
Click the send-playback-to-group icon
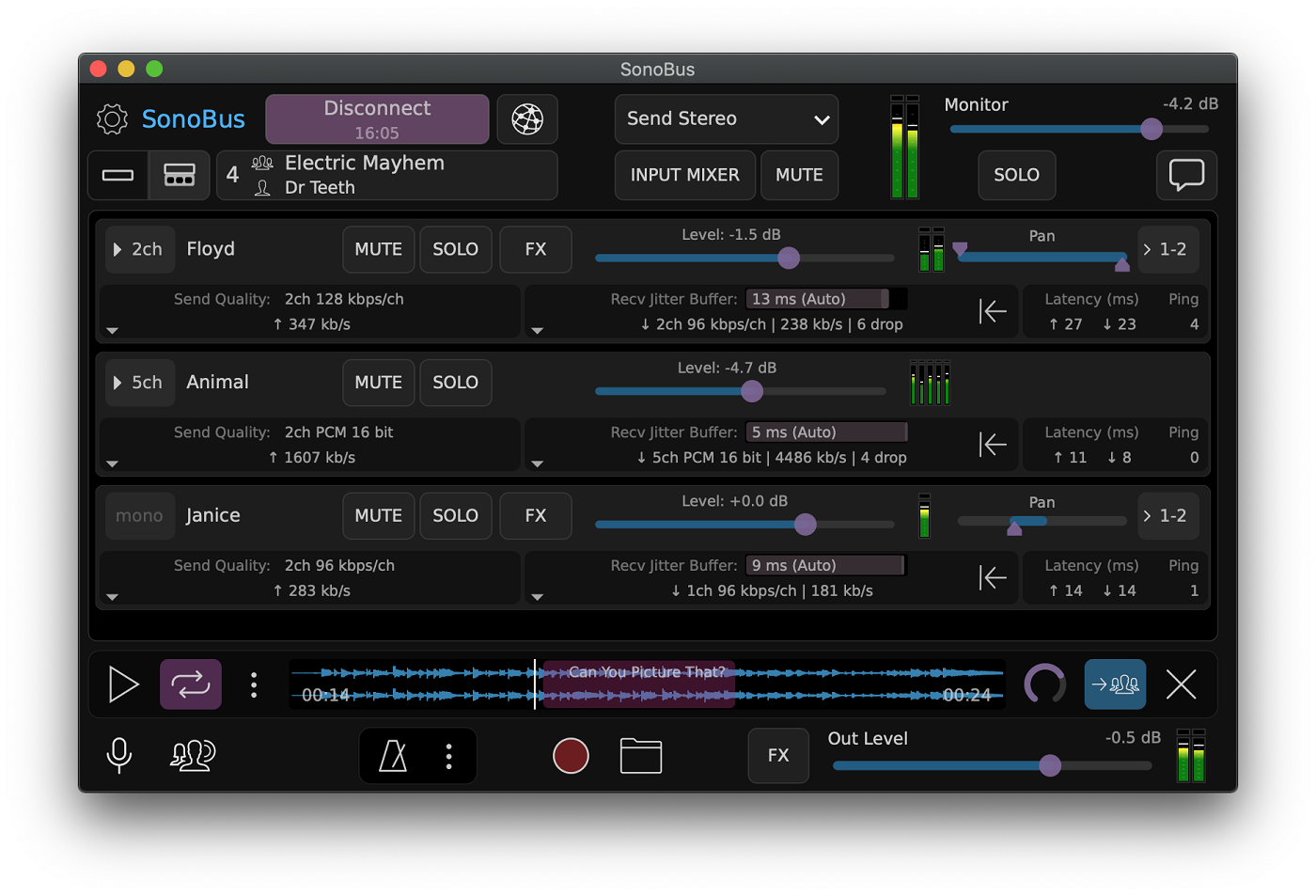tap(1115, 684)
